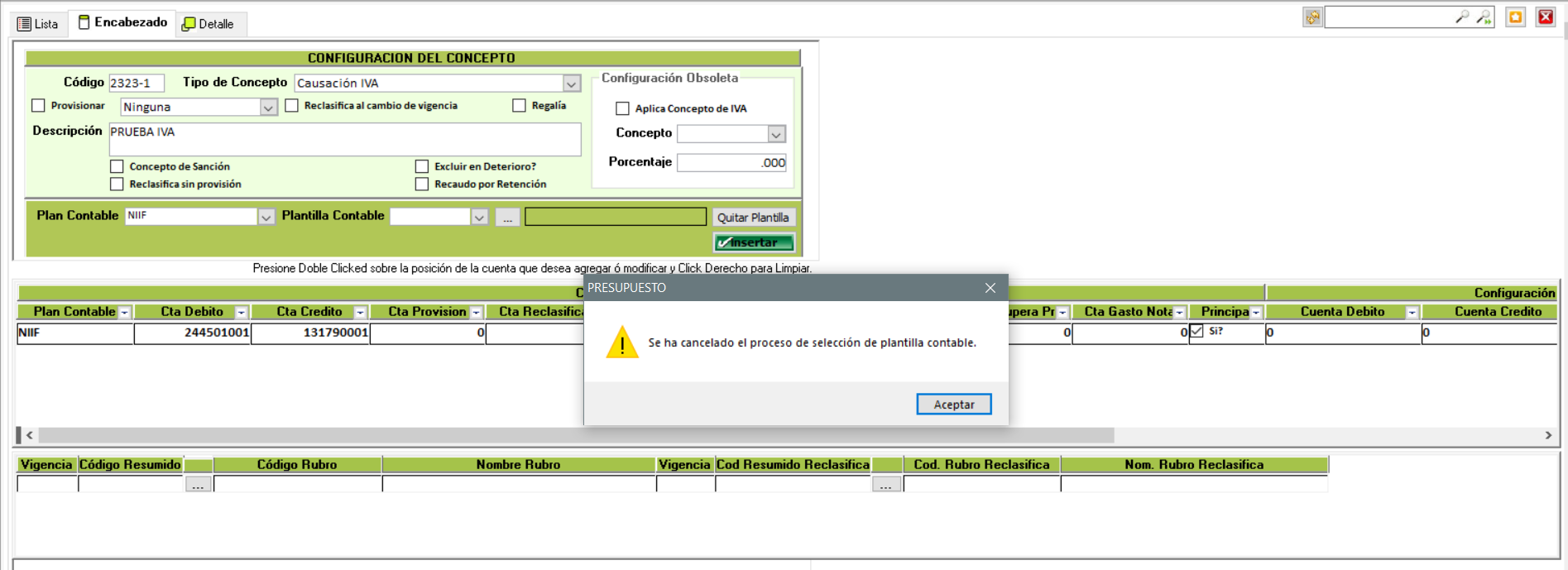Image resolution: width=1568 pixels, height=570 pixels.
Task: Open Cta Provision column filter arrow
Action: pos(476,313)
